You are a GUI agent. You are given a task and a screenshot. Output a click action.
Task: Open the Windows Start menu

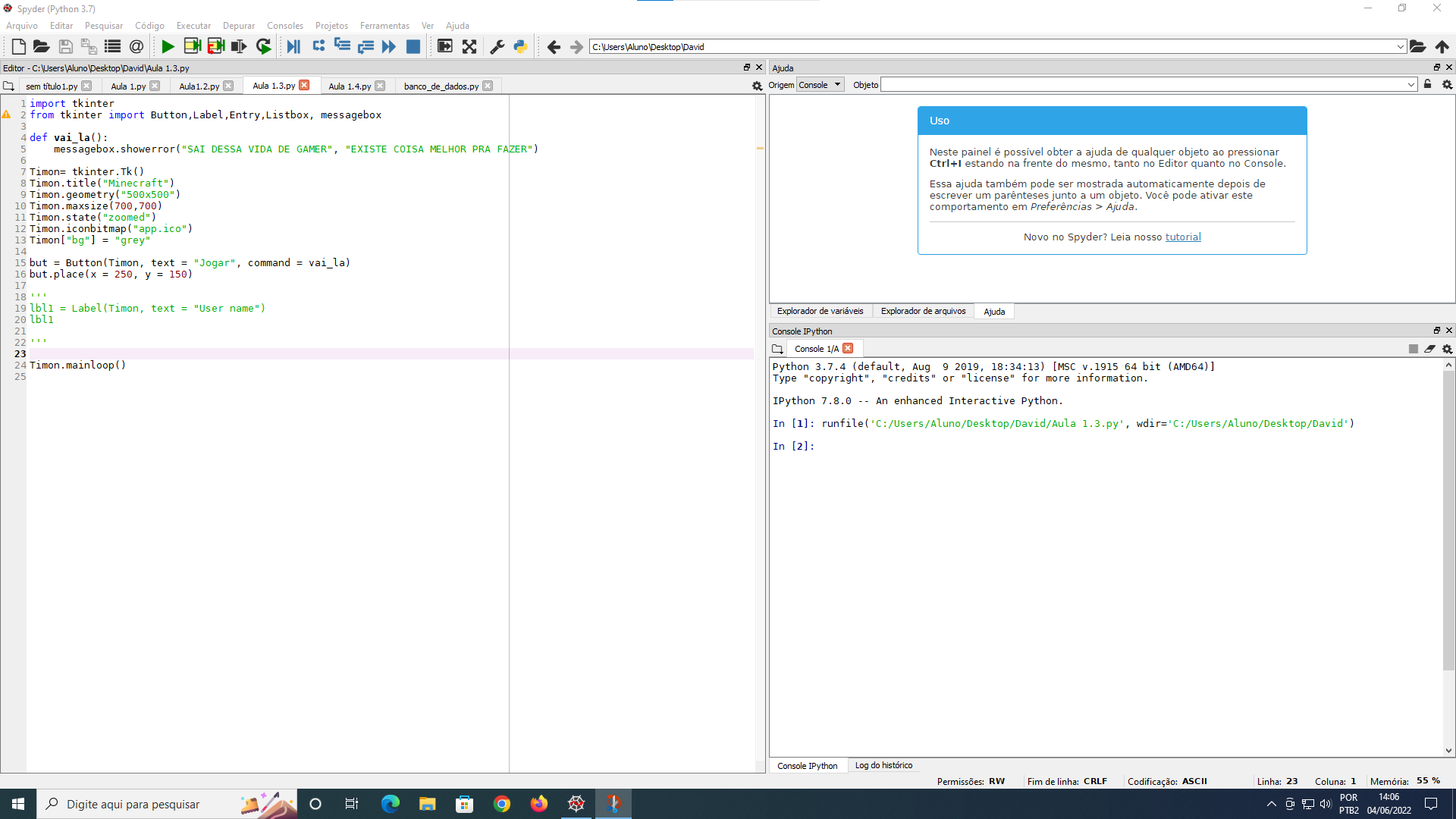[x=18, y=804]
